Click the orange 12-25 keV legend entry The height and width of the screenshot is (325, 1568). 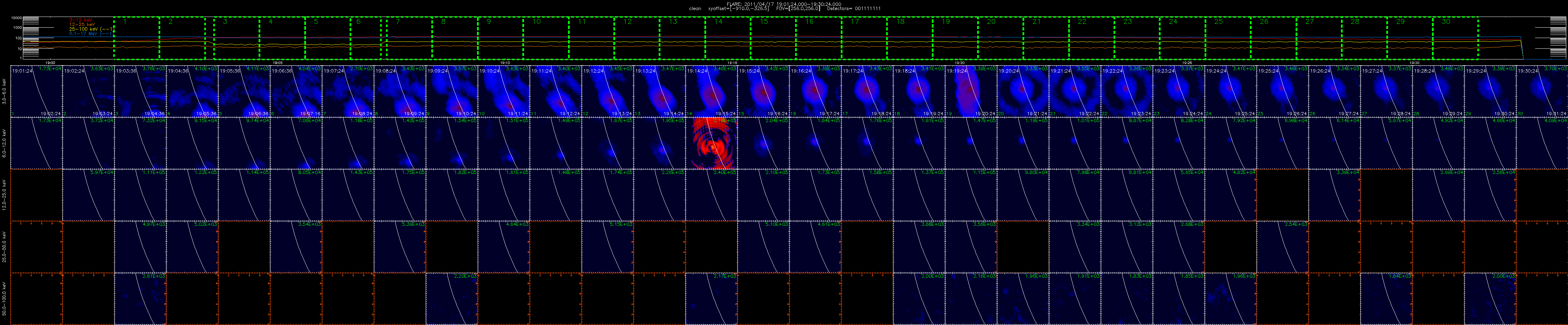[x=82, y=24]
